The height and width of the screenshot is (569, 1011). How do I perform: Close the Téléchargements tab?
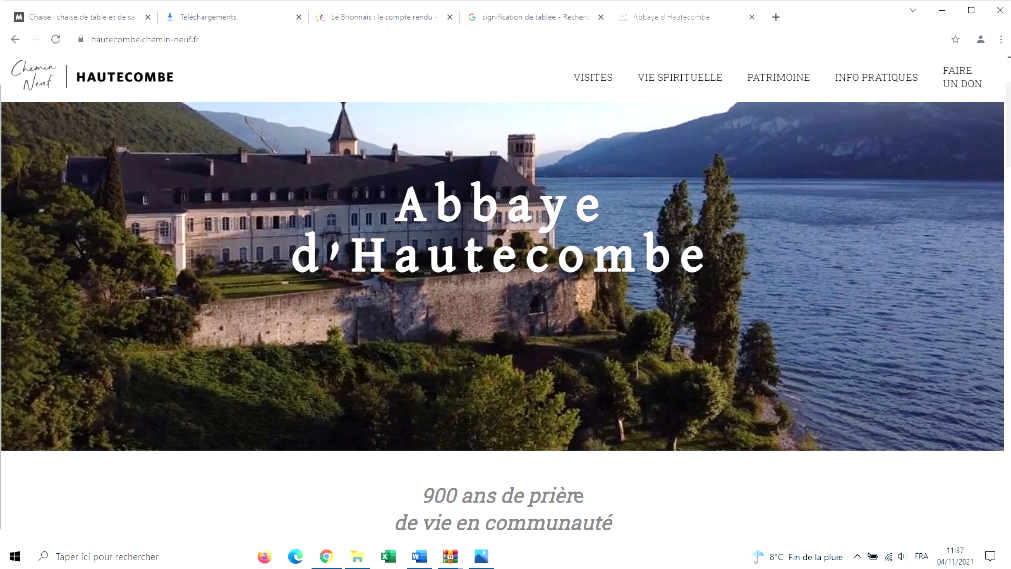[299, 17]
